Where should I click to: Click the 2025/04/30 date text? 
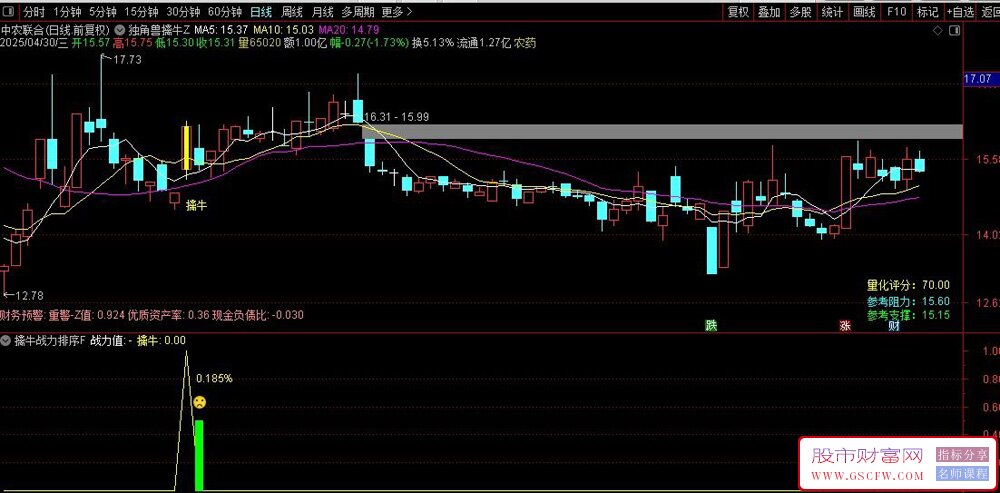click(34, 43)
